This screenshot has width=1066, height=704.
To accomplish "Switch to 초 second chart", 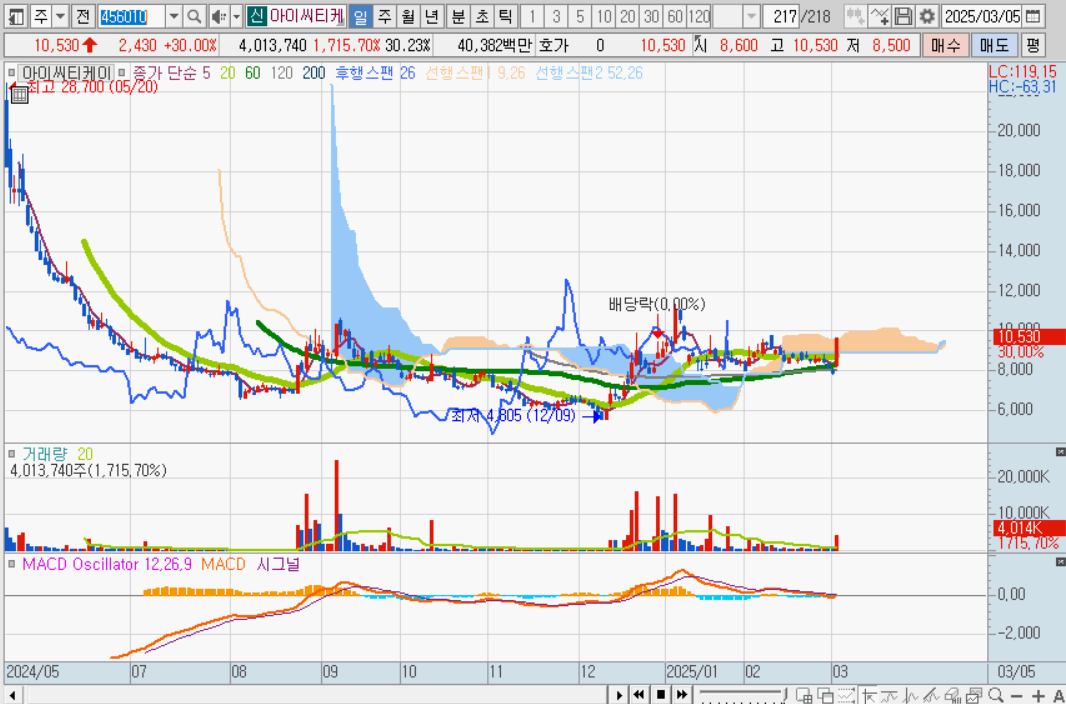I will coord(481,16).
